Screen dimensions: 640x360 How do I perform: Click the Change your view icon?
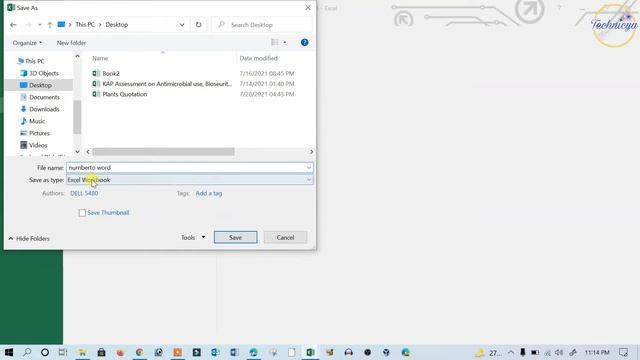click(x=275, y=42)
